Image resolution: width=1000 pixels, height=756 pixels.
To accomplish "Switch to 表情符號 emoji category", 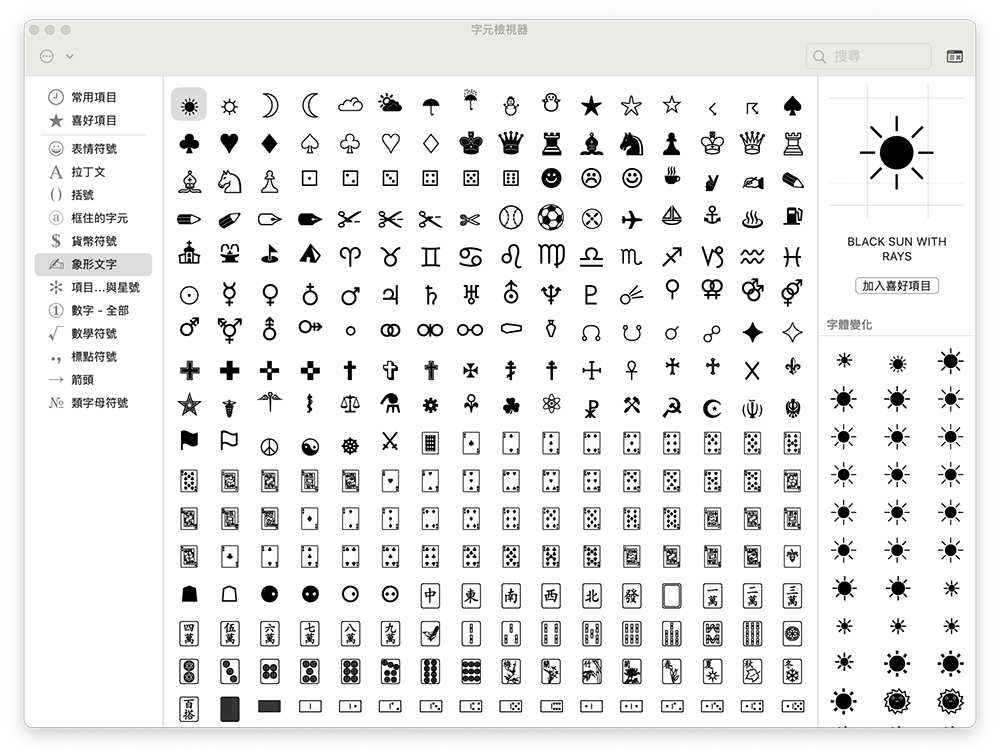I will (x=94, y=149).
